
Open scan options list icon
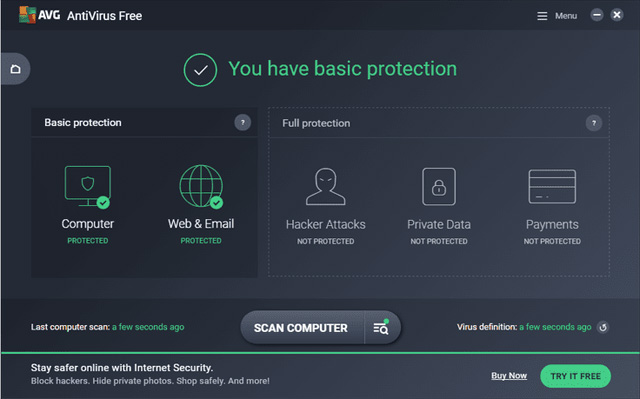click(381, 328)
